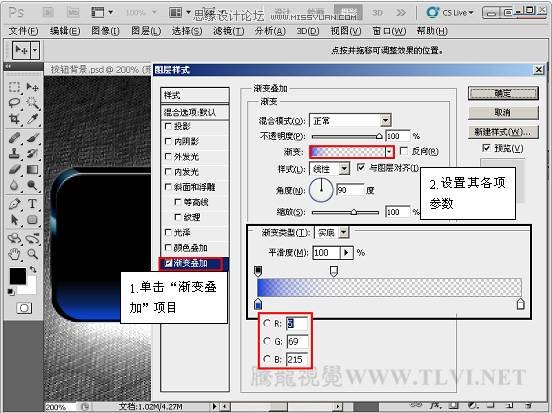
Task: Select the Magic Wand tool
Action: point(32,103)
